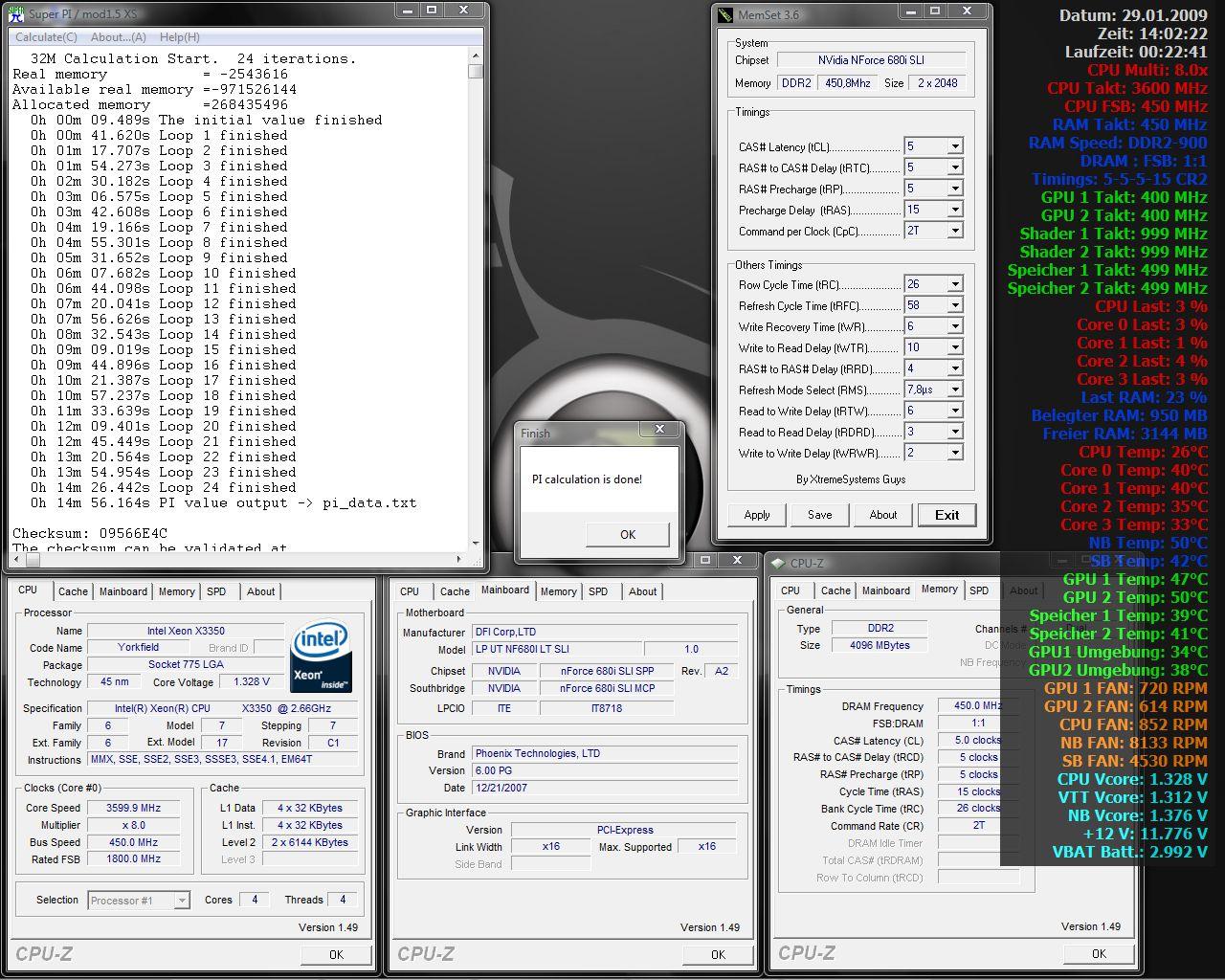Expand RAS# to RAS# Delay (tRRD) dropdown
1225x980 pixels.
tap(954, 368)
